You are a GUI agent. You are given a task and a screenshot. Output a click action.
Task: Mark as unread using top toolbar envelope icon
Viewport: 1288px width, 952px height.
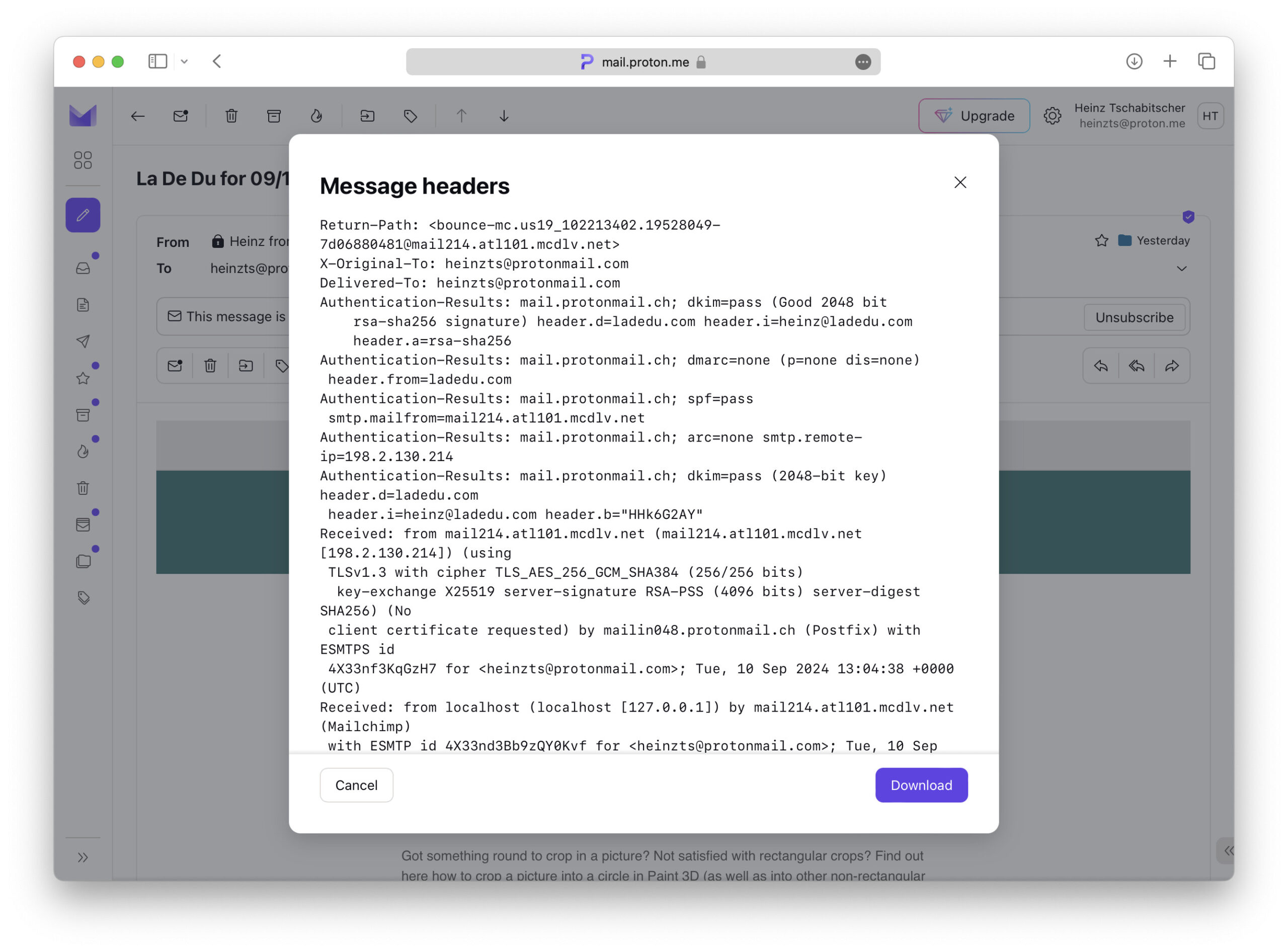(x=181, y=116)
